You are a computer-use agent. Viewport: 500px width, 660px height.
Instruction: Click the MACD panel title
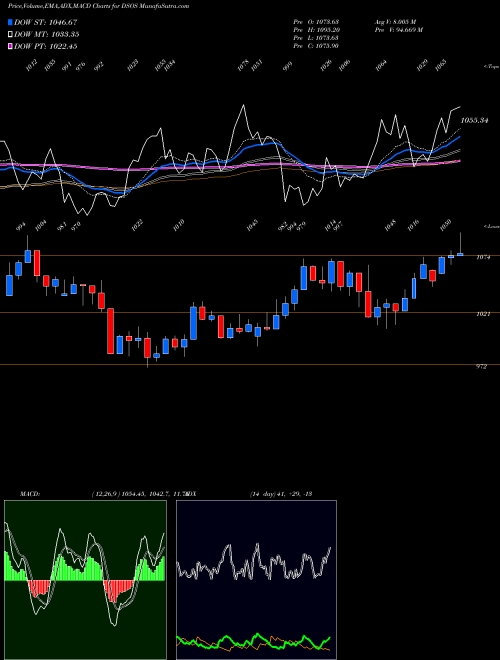(x=29, y=494)
